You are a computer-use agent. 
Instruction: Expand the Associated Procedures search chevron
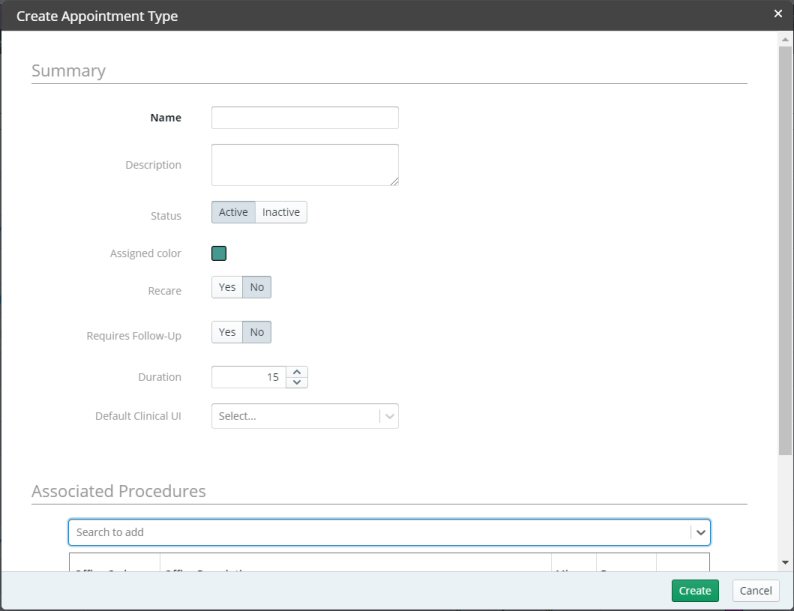[701, 532]
